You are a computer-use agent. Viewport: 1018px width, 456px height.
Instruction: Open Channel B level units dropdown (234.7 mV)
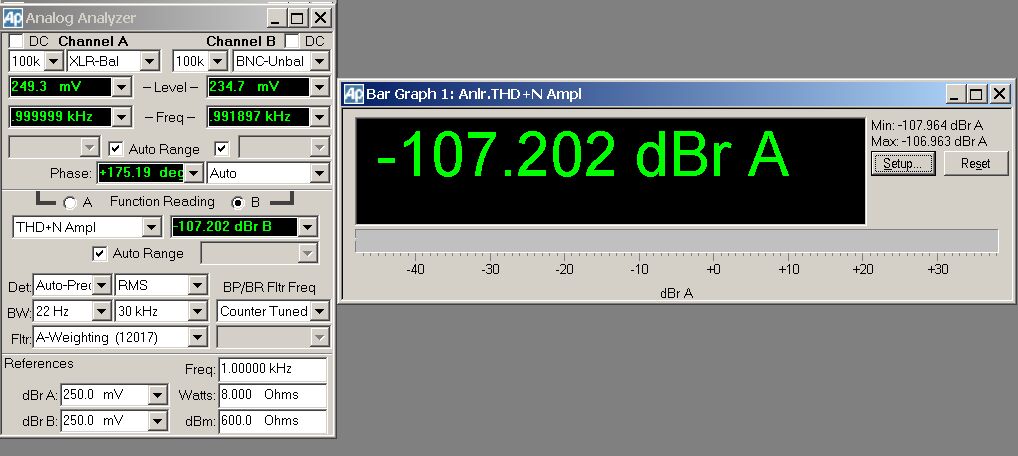319,86
